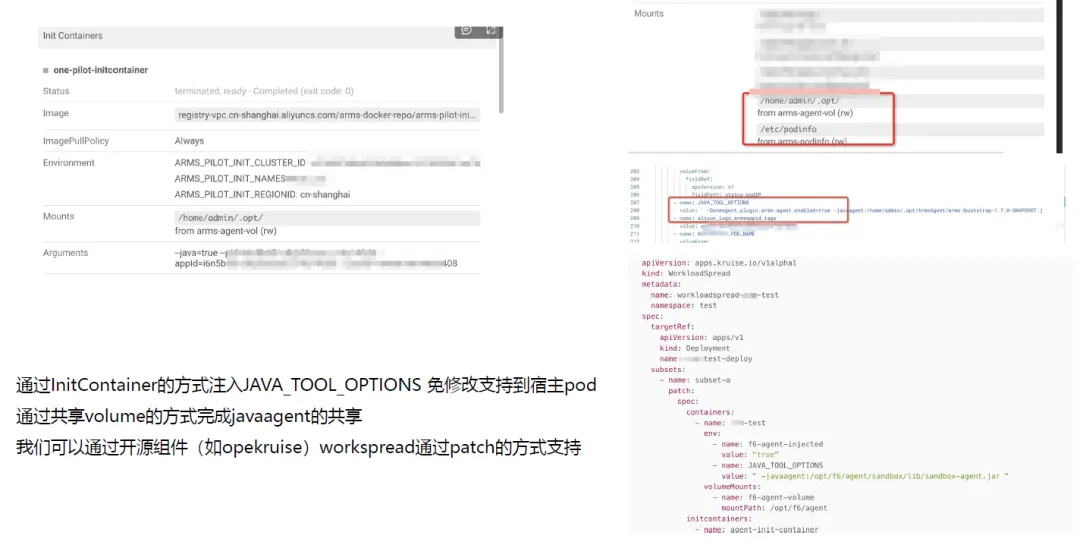Click the sentence about sharing javaagent via volume
The height and width of the screenshot is (545, 1080).
coord(189,417)
